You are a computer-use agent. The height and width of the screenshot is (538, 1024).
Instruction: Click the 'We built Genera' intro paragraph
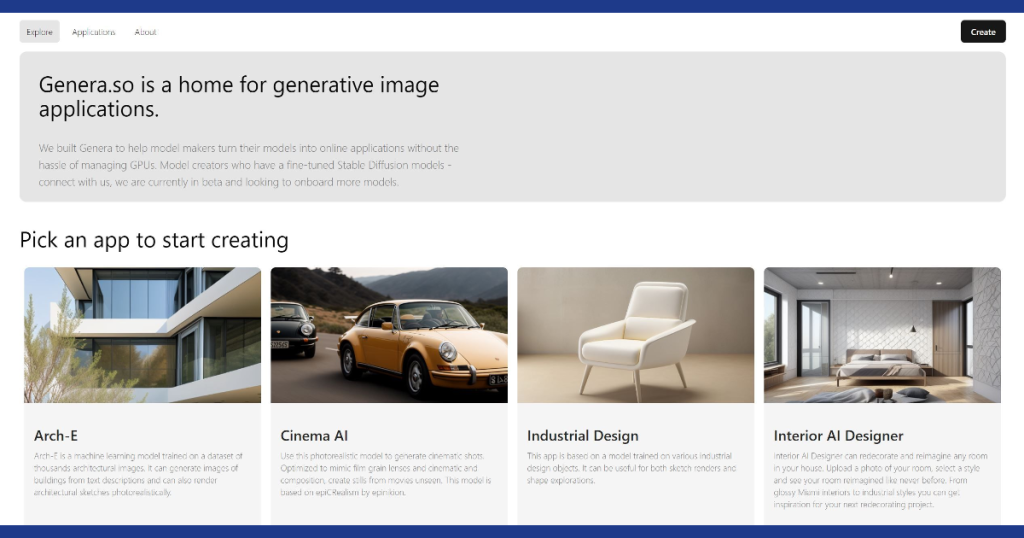click(x=249, y=165)
